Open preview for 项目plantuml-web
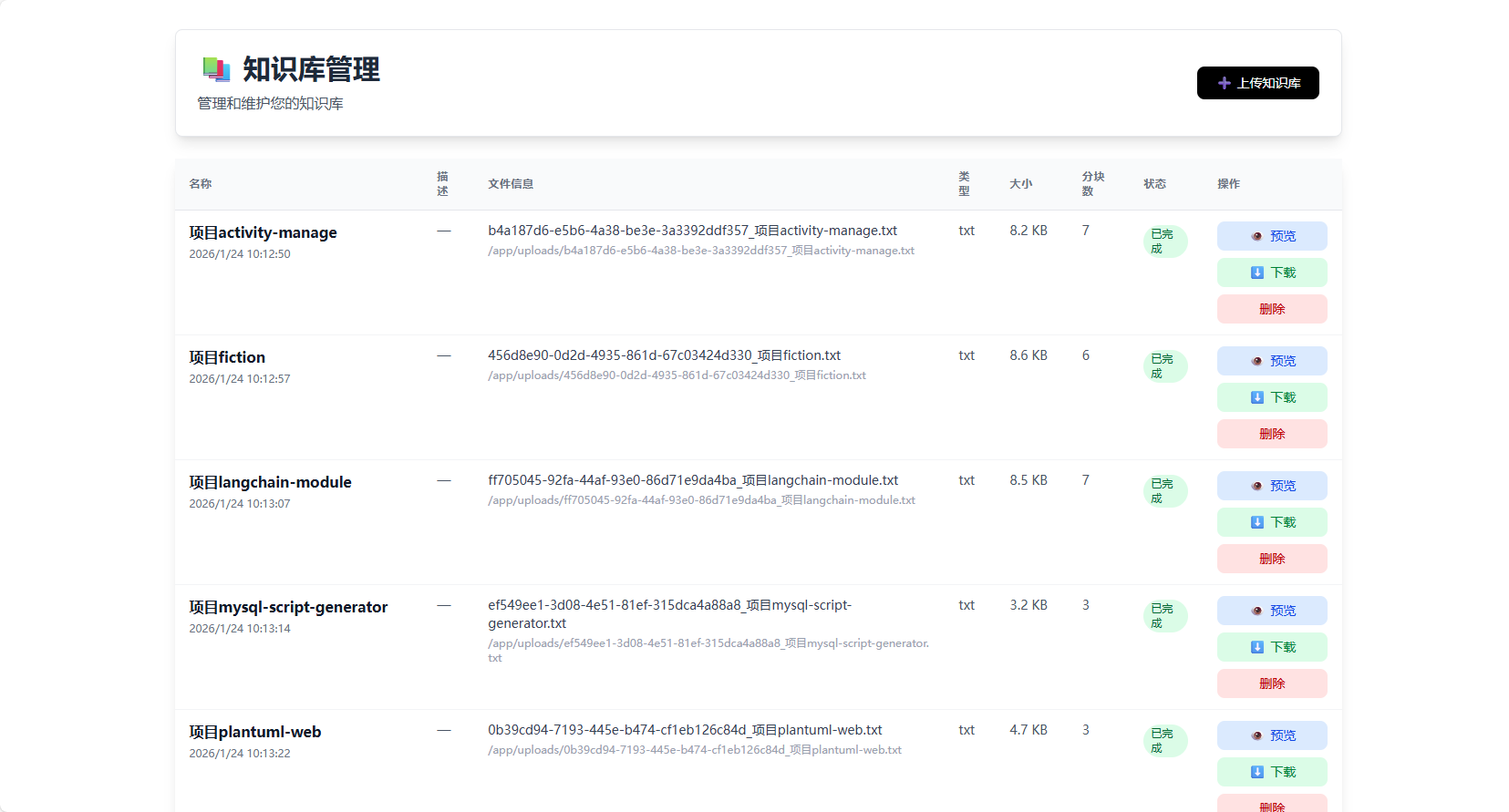Image resolution: width=1509 pixels, height=812 pixels. [1271, 735]
